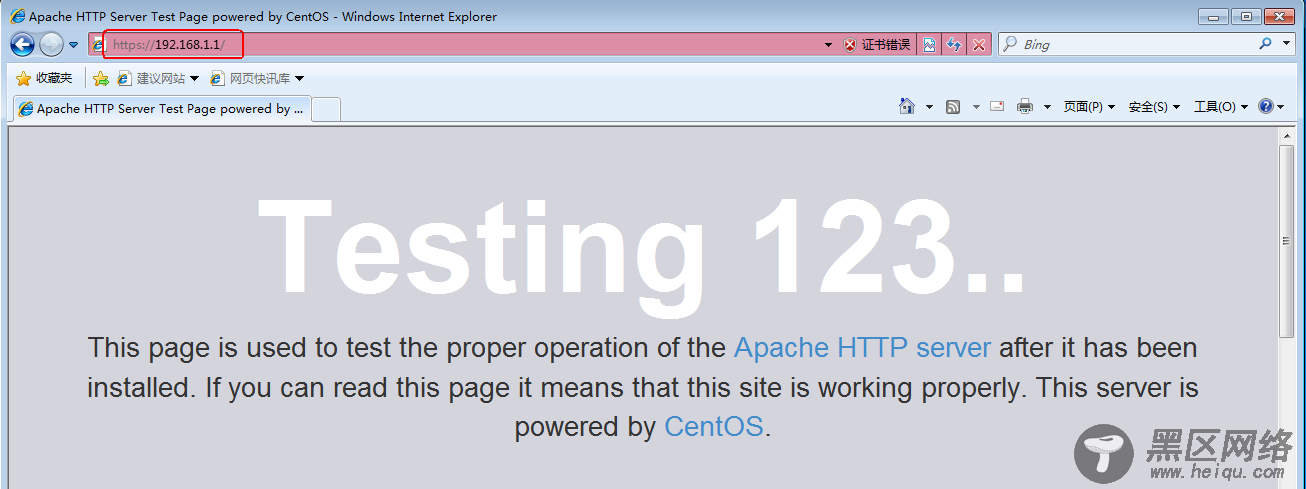Expand the feeds dropdown arrow
The image size is (1306, 489).
coord(976,107)
